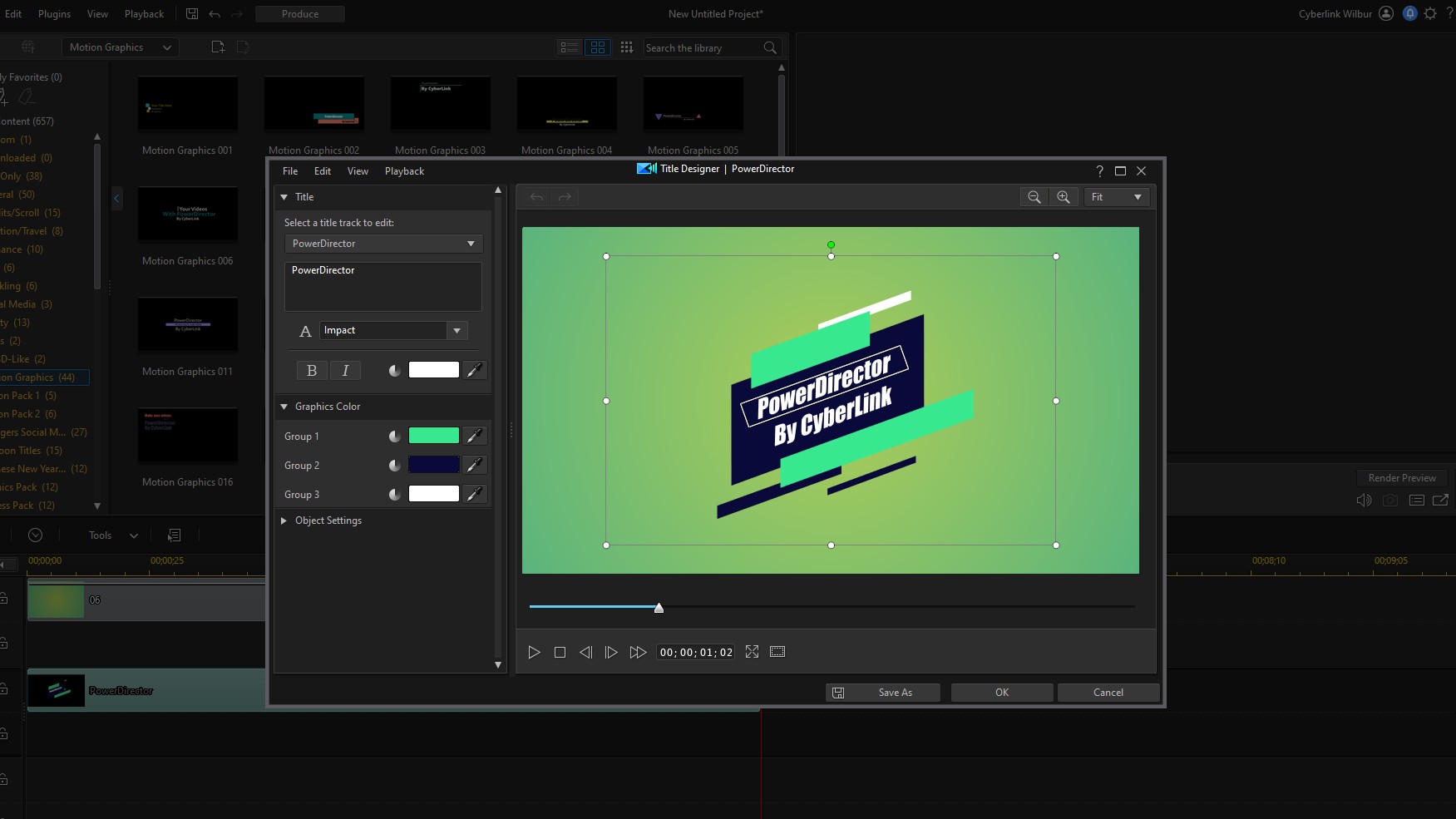Open the eyedropper for Group 2 color
The height and width of the screenshot is (819, 1456).
point(475,465)
